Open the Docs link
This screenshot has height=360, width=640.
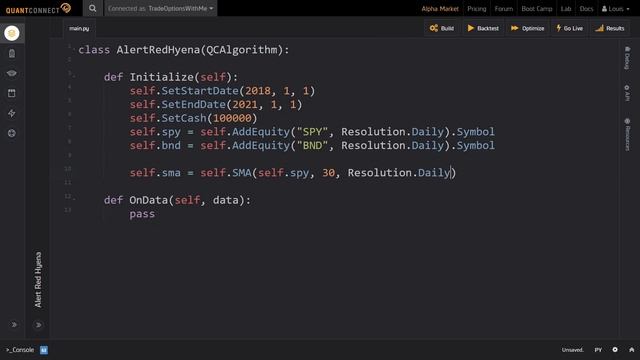pyautogui.click(x=586, y=9)
